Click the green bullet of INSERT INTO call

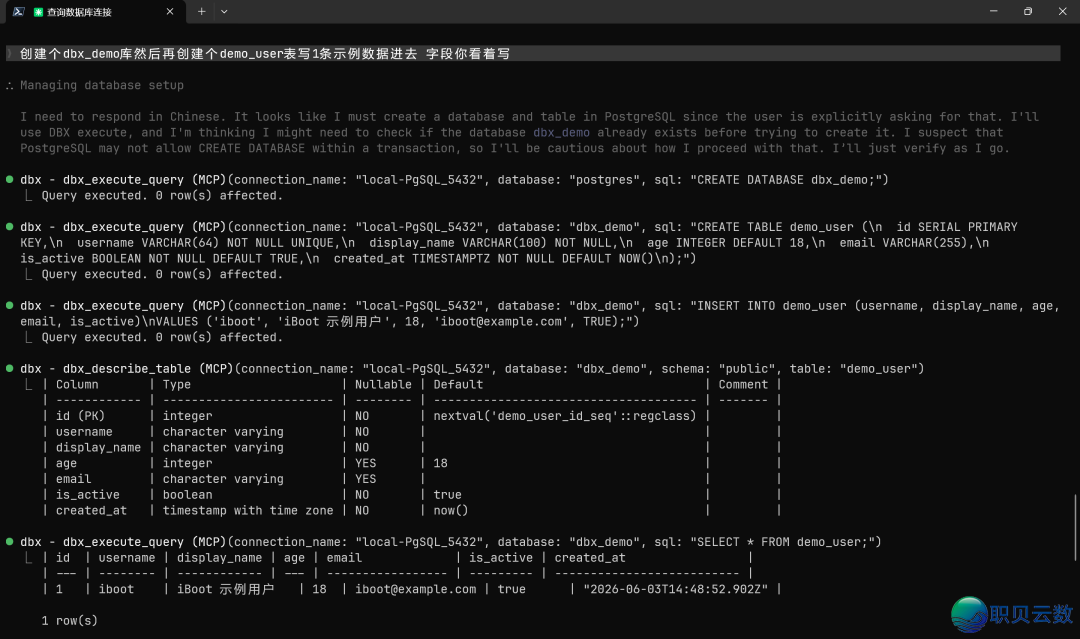pos(10,305)
